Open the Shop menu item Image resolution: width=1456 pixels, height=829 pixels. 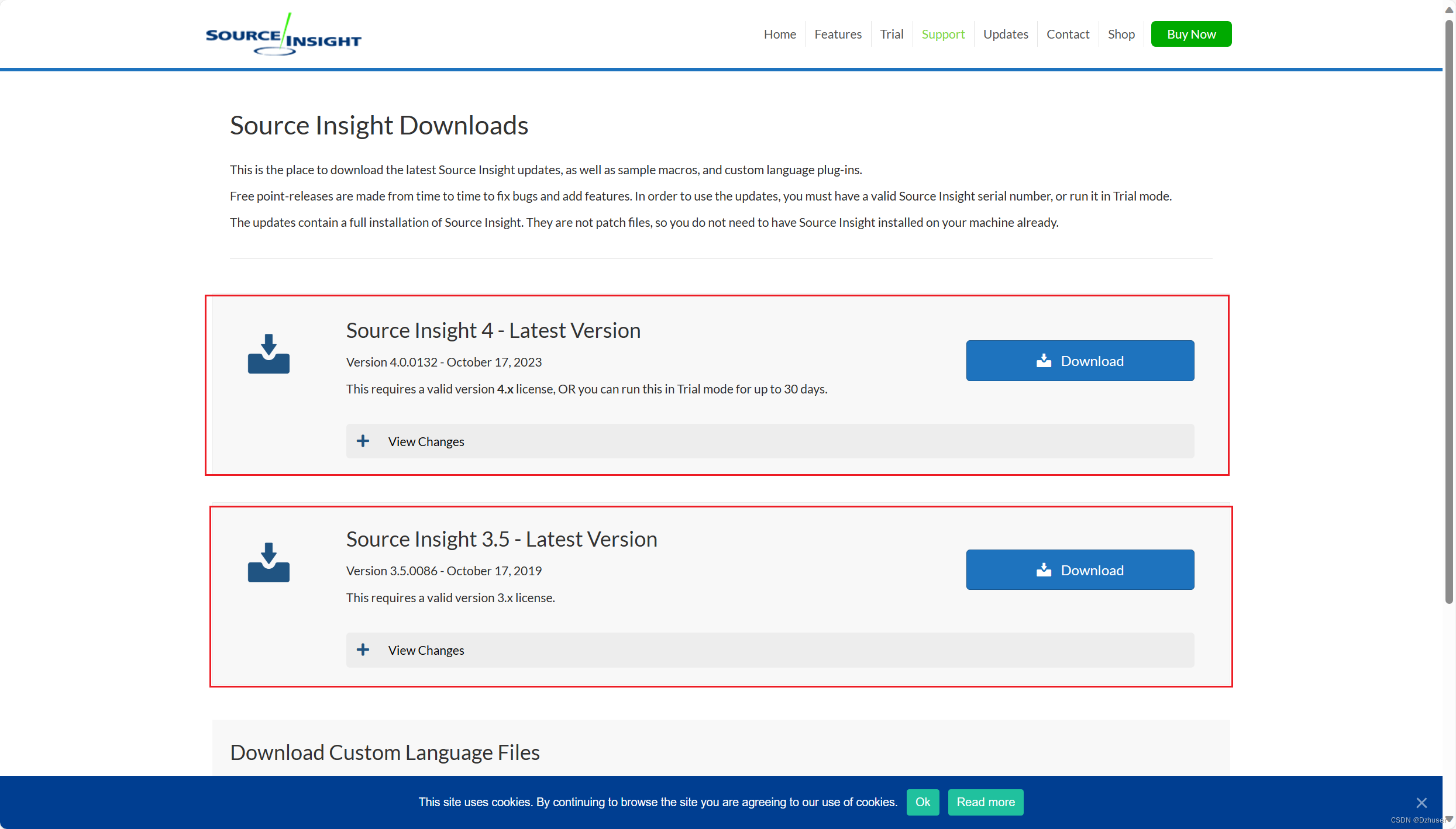pos(1121,34)
